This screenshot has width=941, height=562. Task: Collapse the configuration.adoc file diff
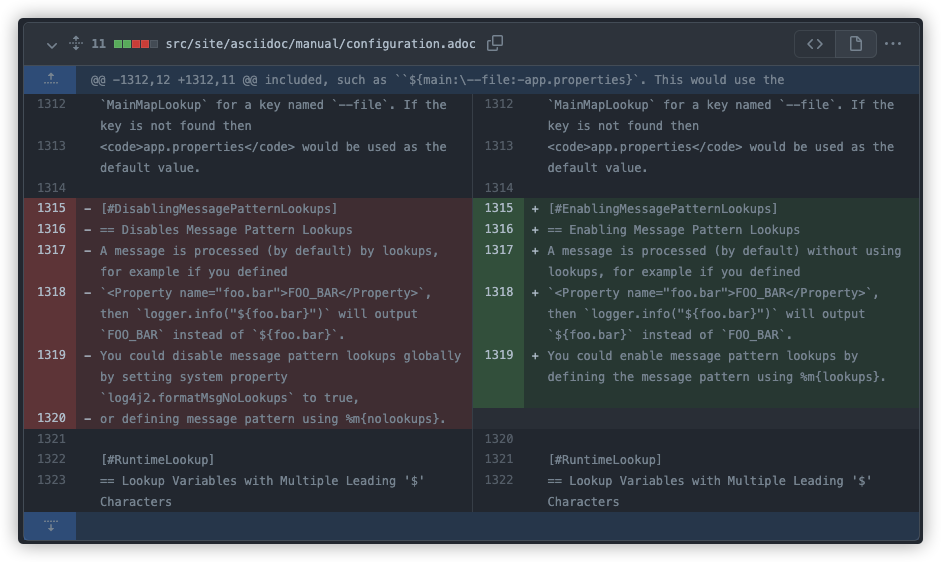coord(52,44)
